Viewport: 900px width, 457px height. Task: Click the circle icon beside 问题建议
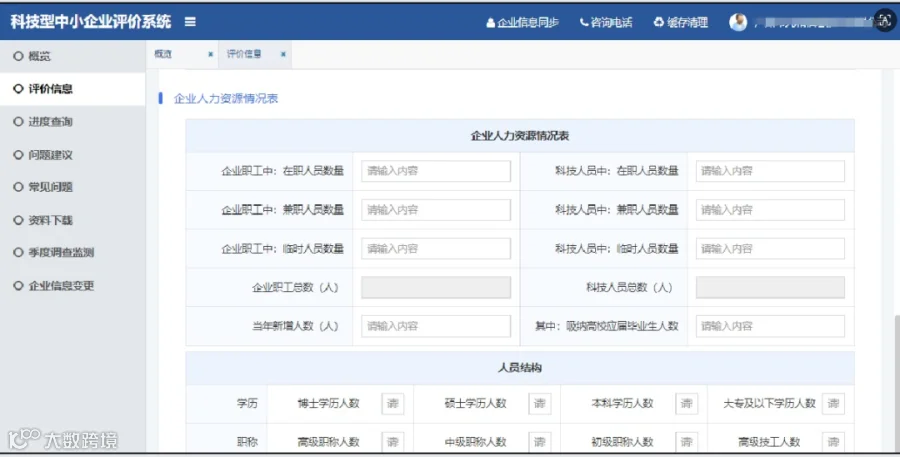coord(18,155)
